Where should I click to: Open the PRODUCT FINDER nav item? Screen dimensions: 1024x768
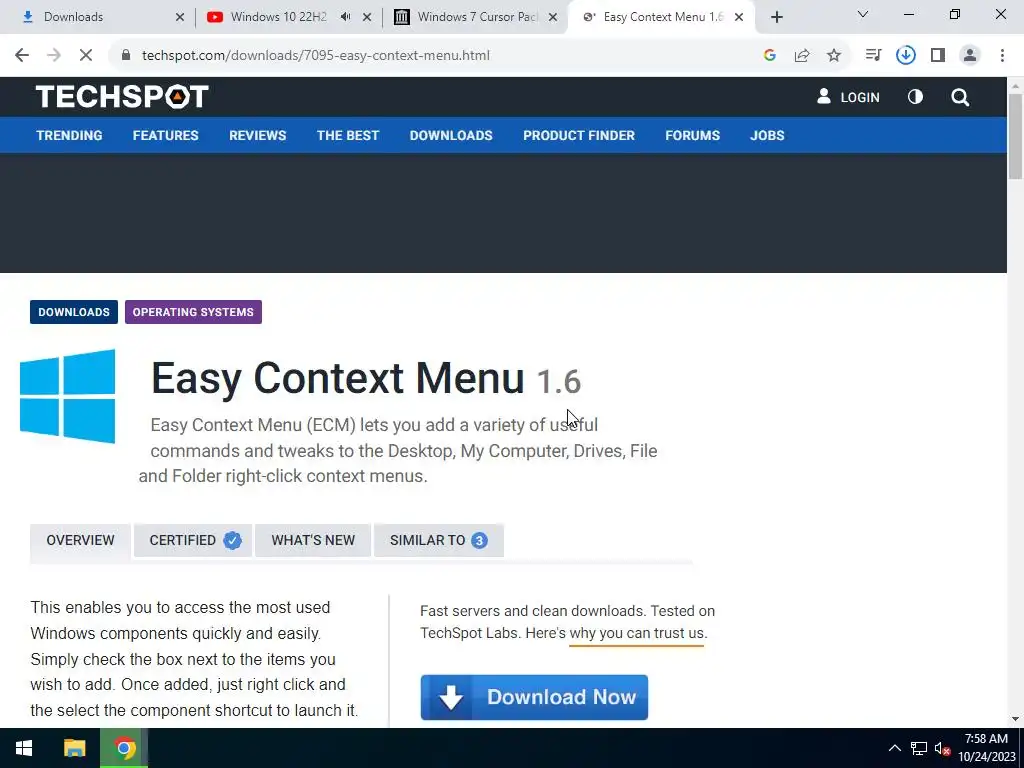pos(579,135)
